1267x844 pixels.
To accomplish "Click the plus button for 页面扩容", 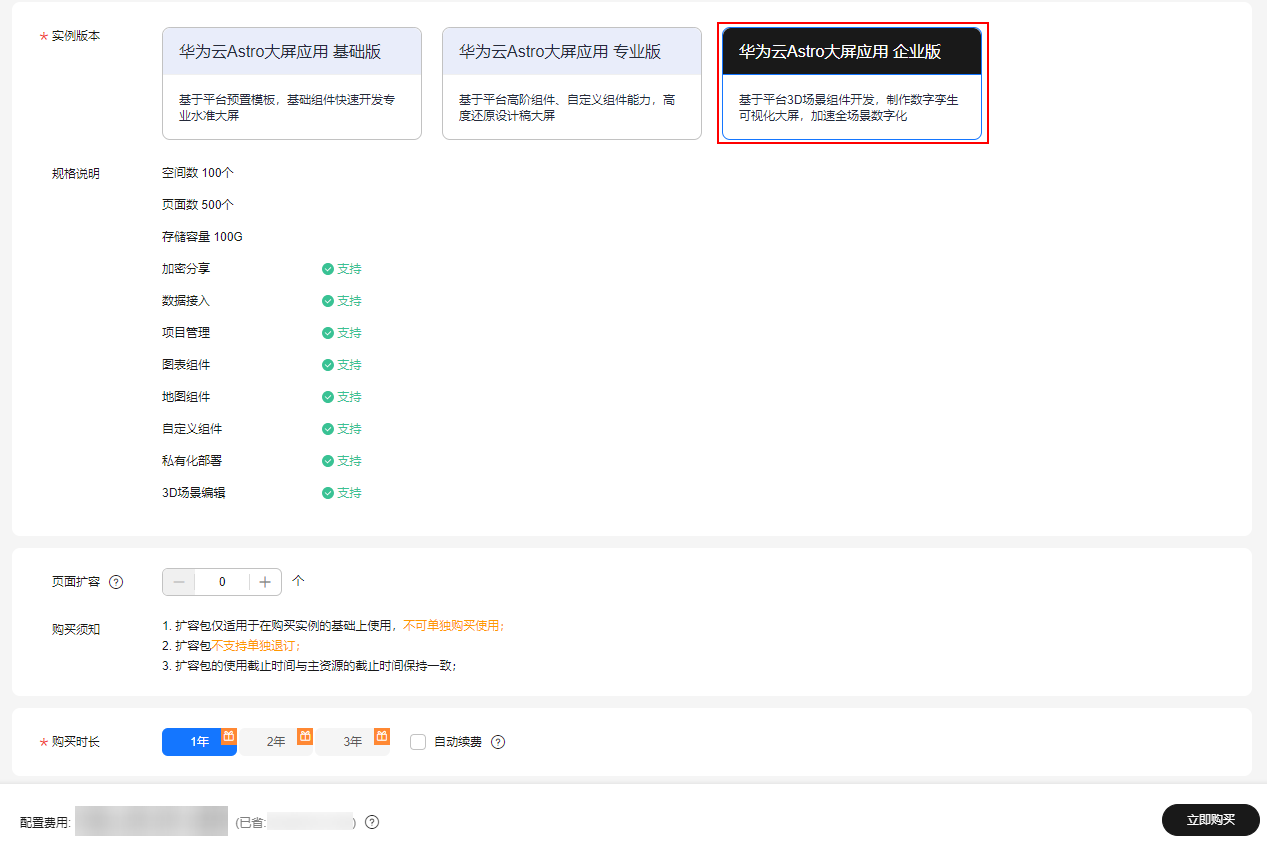I will (265, 582).
